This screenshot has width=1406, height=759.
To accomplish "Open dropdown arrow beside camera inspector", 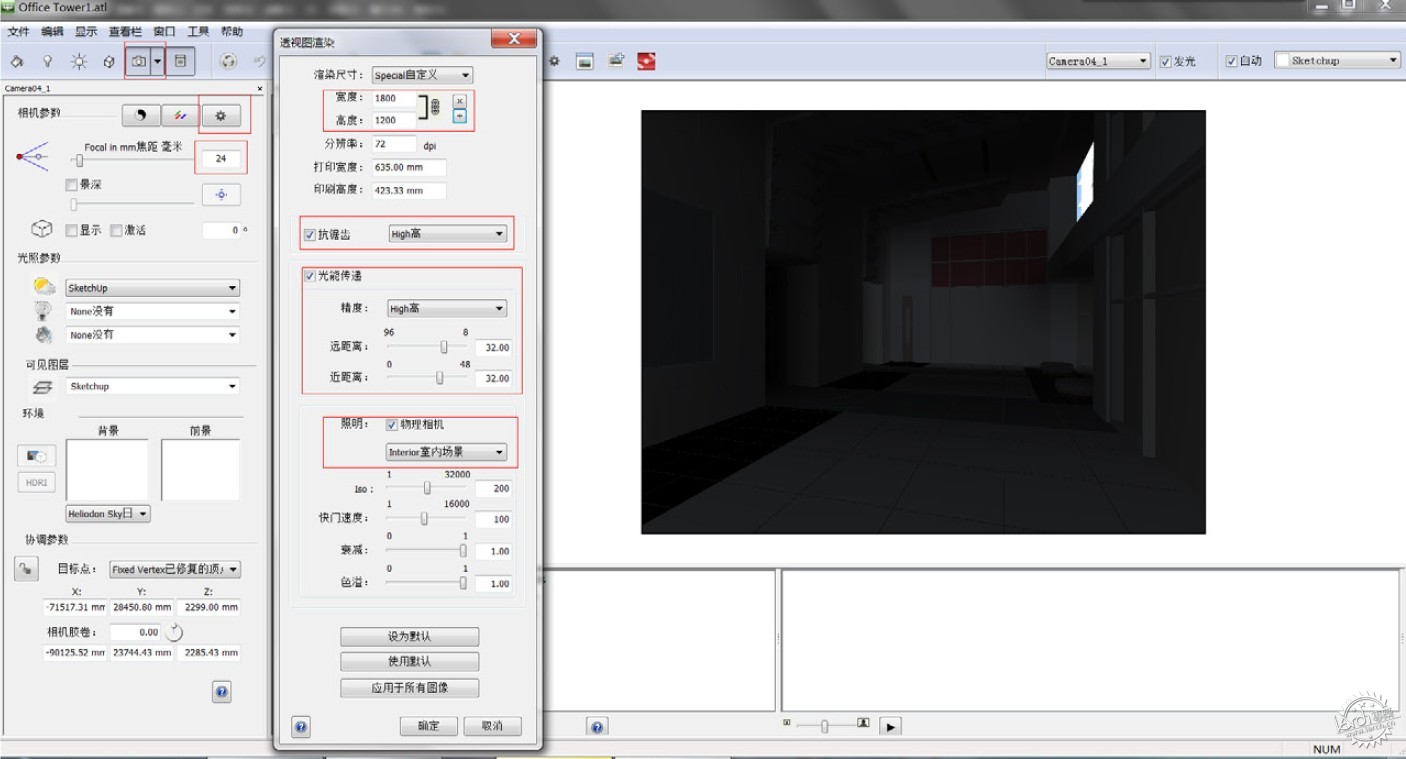I will tap(157, 62).
